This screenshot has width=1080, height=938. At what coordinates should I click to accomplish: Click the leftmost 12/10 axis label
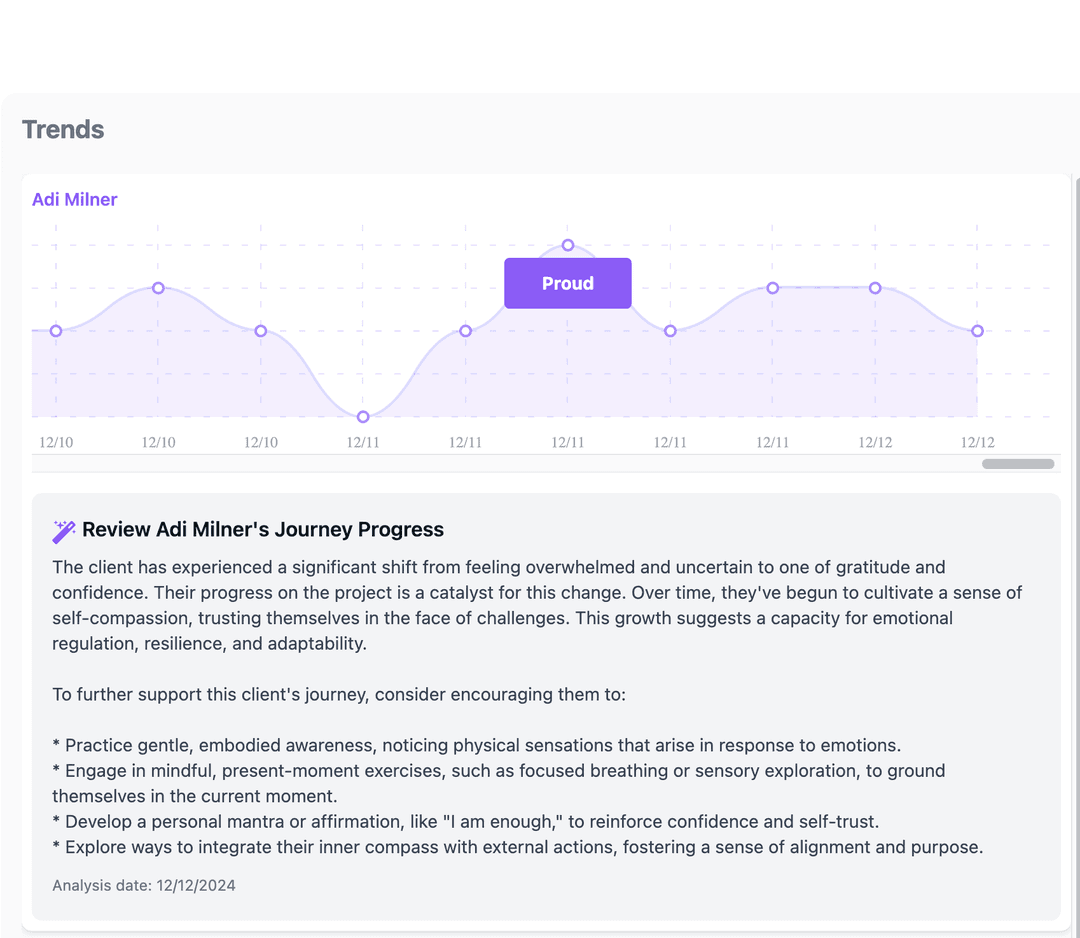(56, 442)
